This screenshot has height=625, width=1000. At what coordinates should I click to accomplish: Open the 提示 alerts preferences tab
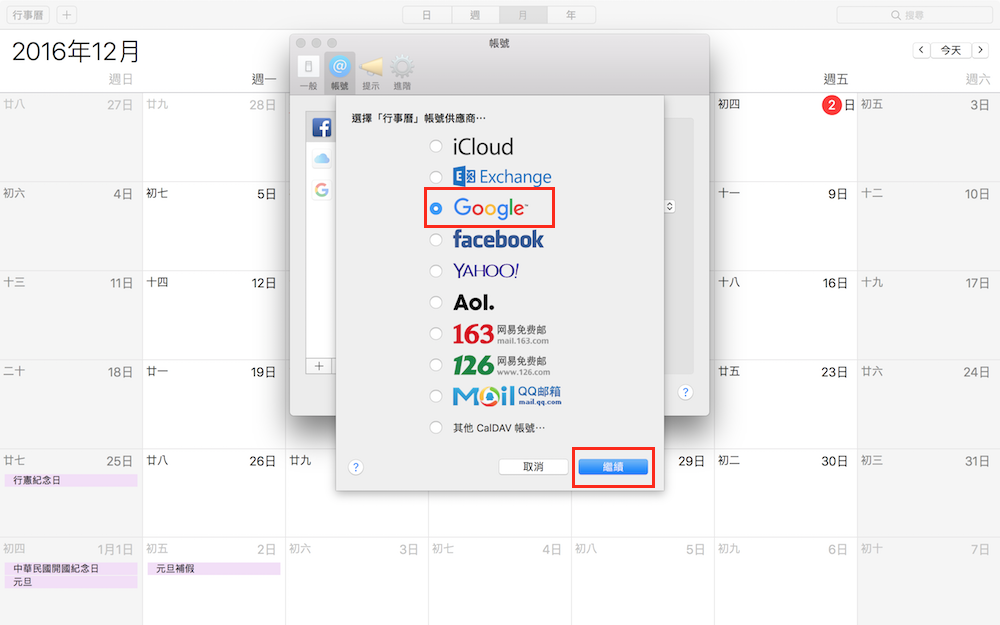371,72
